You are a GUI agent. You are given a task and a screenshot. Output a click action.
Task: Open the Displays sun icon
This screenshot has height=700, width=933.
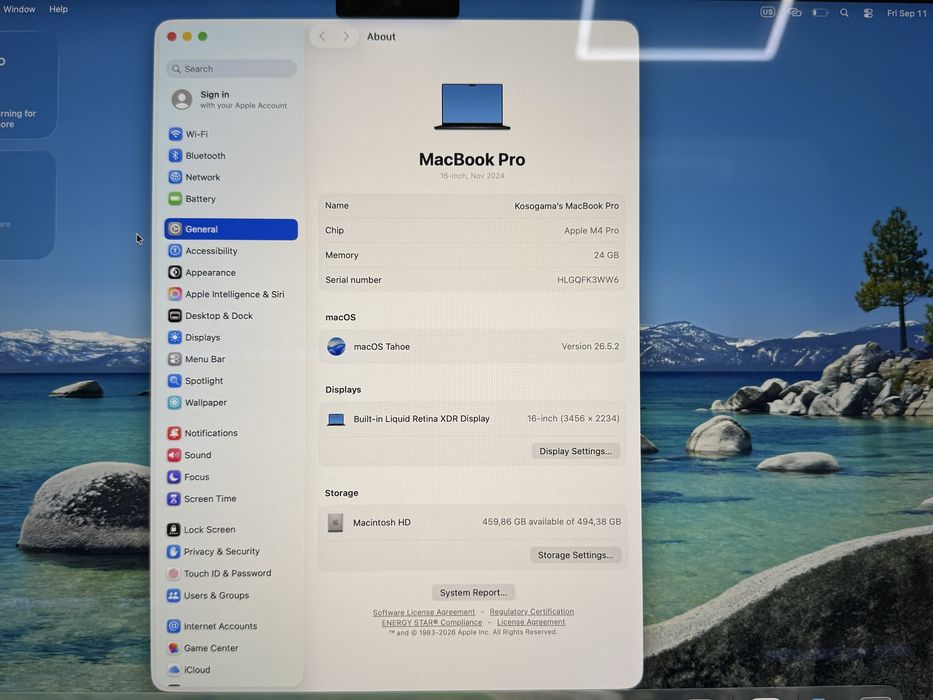coord(175,338)
